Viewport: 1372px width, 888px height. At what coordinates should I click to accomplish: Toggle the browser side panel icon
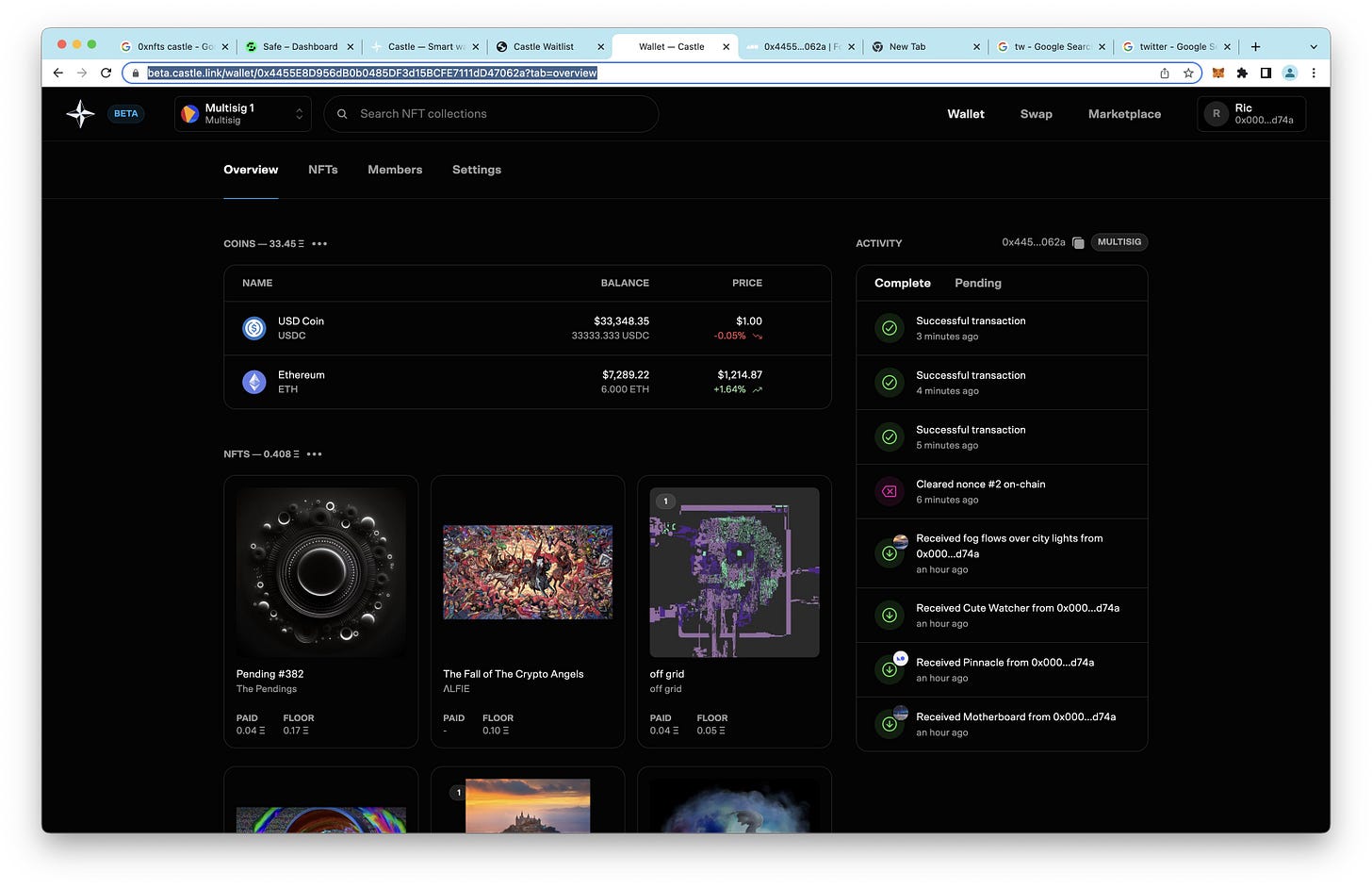1266,73
